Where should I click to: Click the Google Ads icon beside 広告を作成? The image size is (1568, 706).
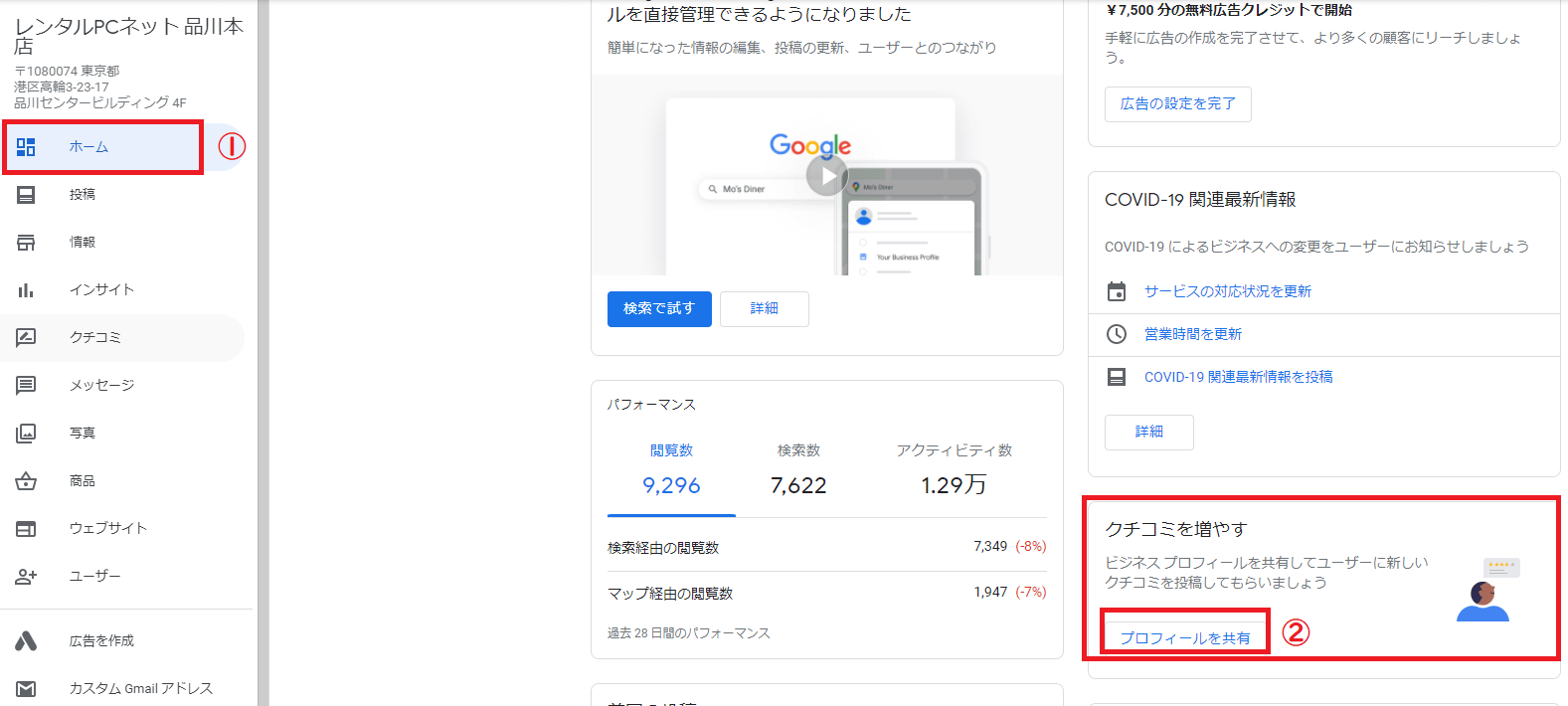[x=26, y=641]
